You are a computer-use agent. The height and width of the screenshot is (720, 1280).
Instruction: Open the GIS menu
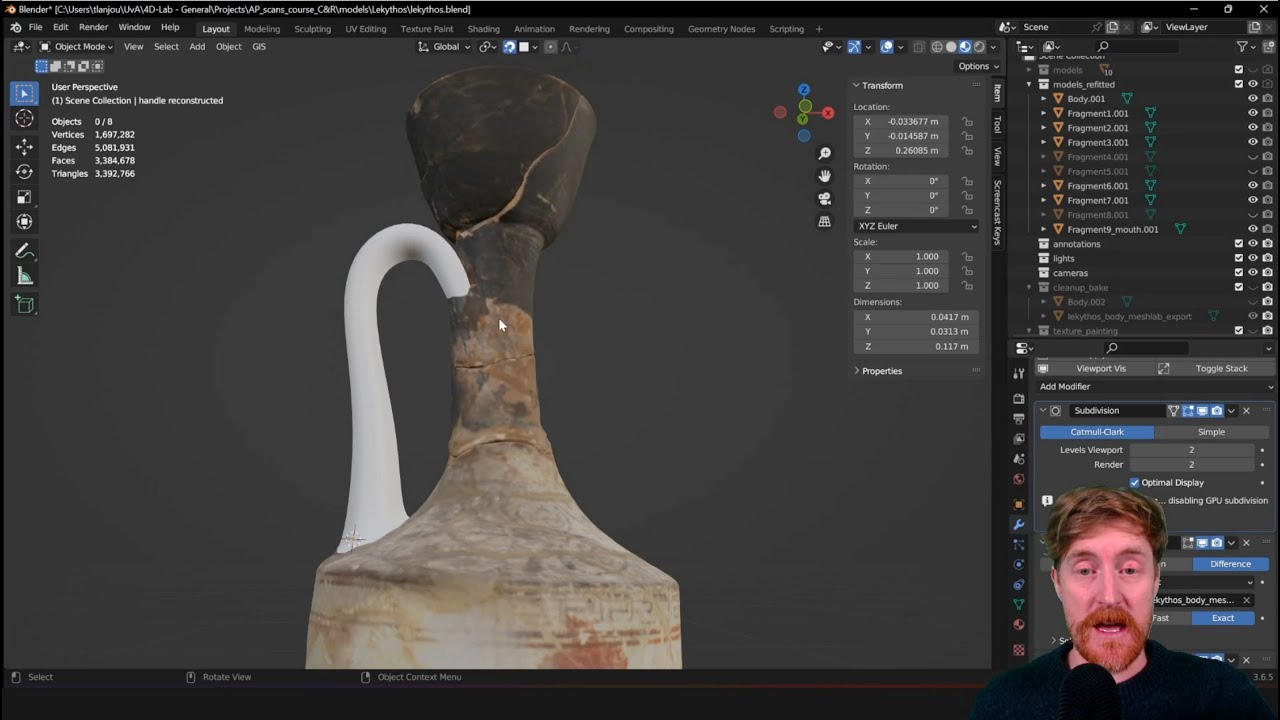tap(259, 47)
